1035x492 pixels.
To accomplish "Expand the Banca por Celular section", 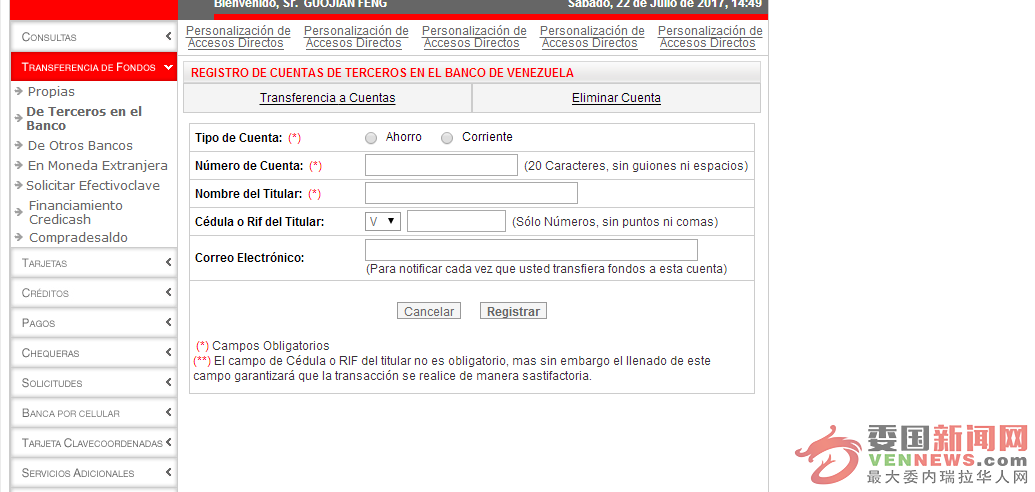I will point(94,413).
